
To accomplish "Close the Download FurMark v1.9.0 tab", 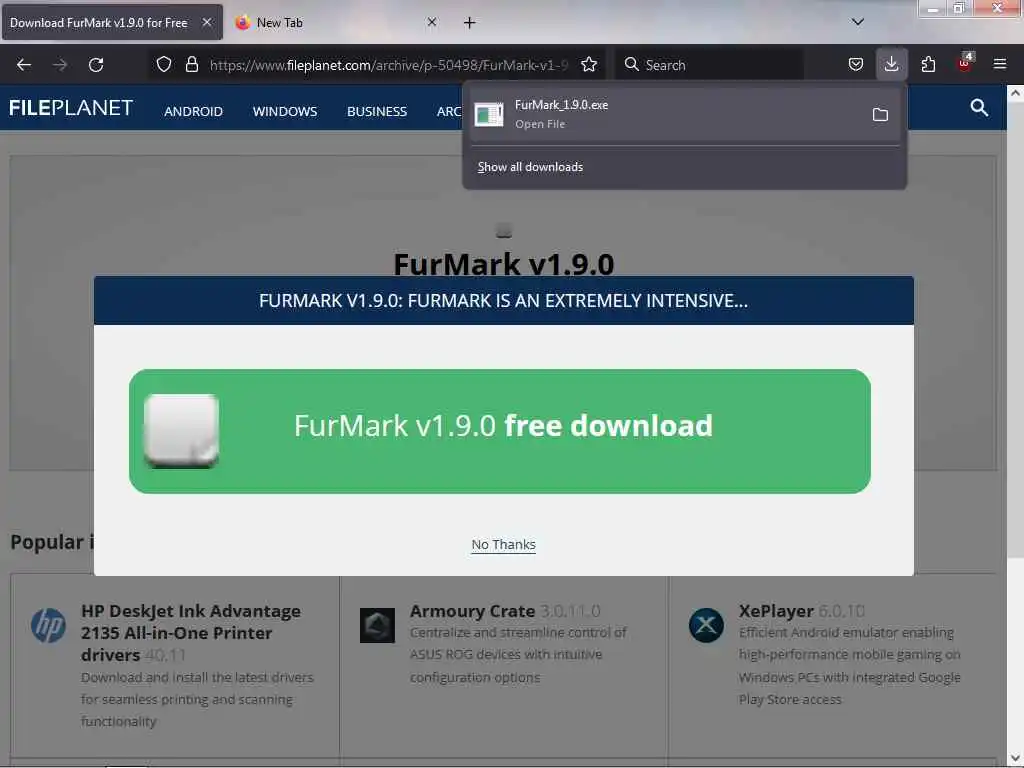I will click(206, 22).
